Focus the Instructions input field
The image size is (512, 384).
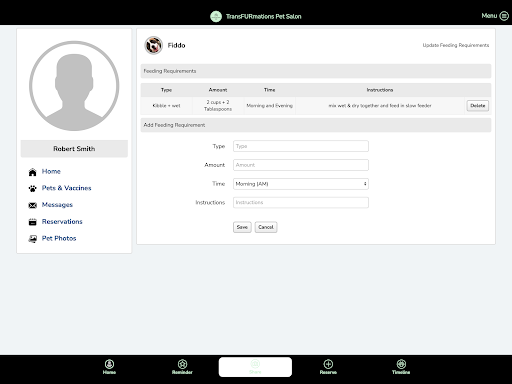click(301, 202)
